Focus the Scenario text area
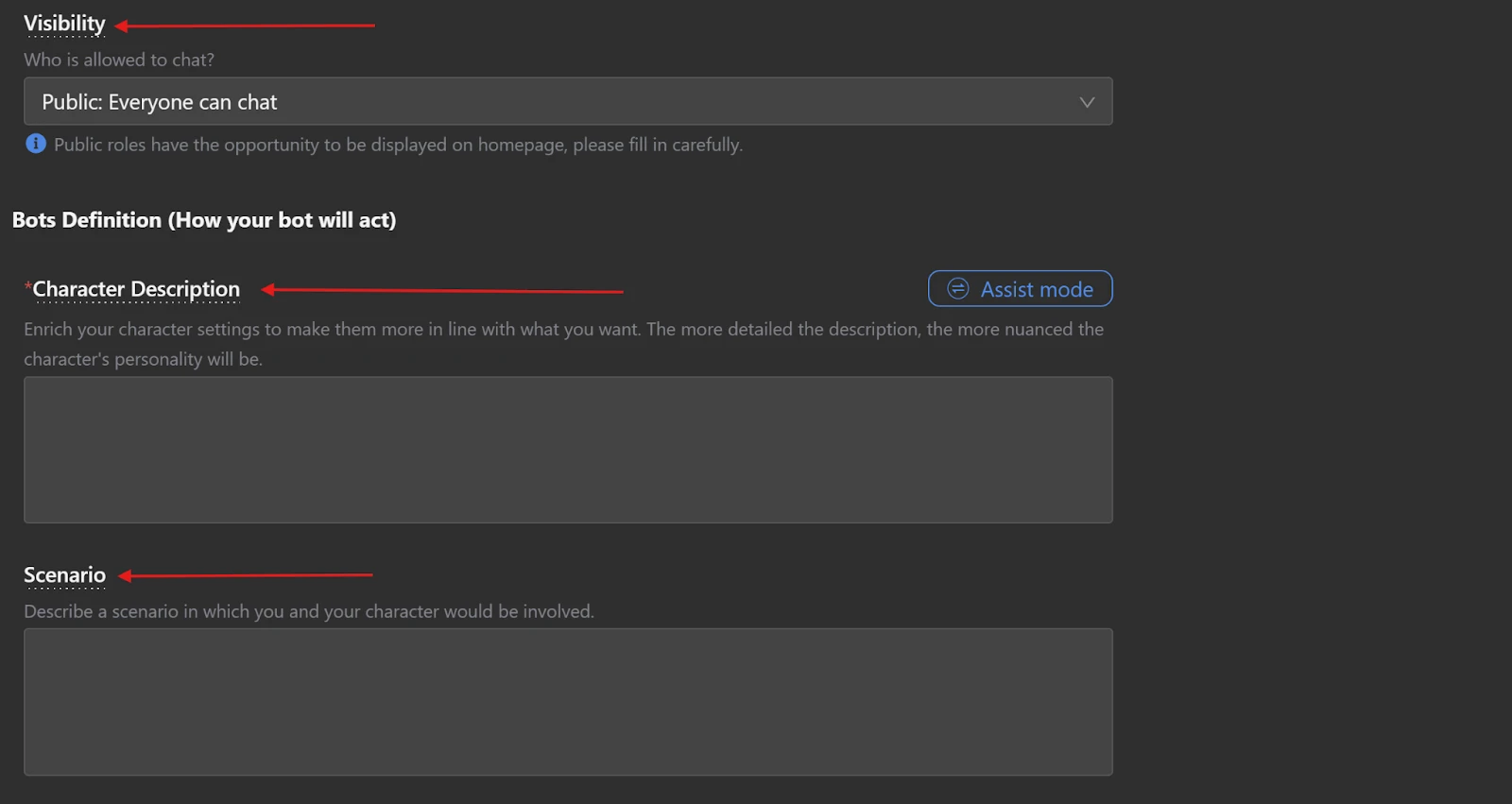 tap(568, 702)
